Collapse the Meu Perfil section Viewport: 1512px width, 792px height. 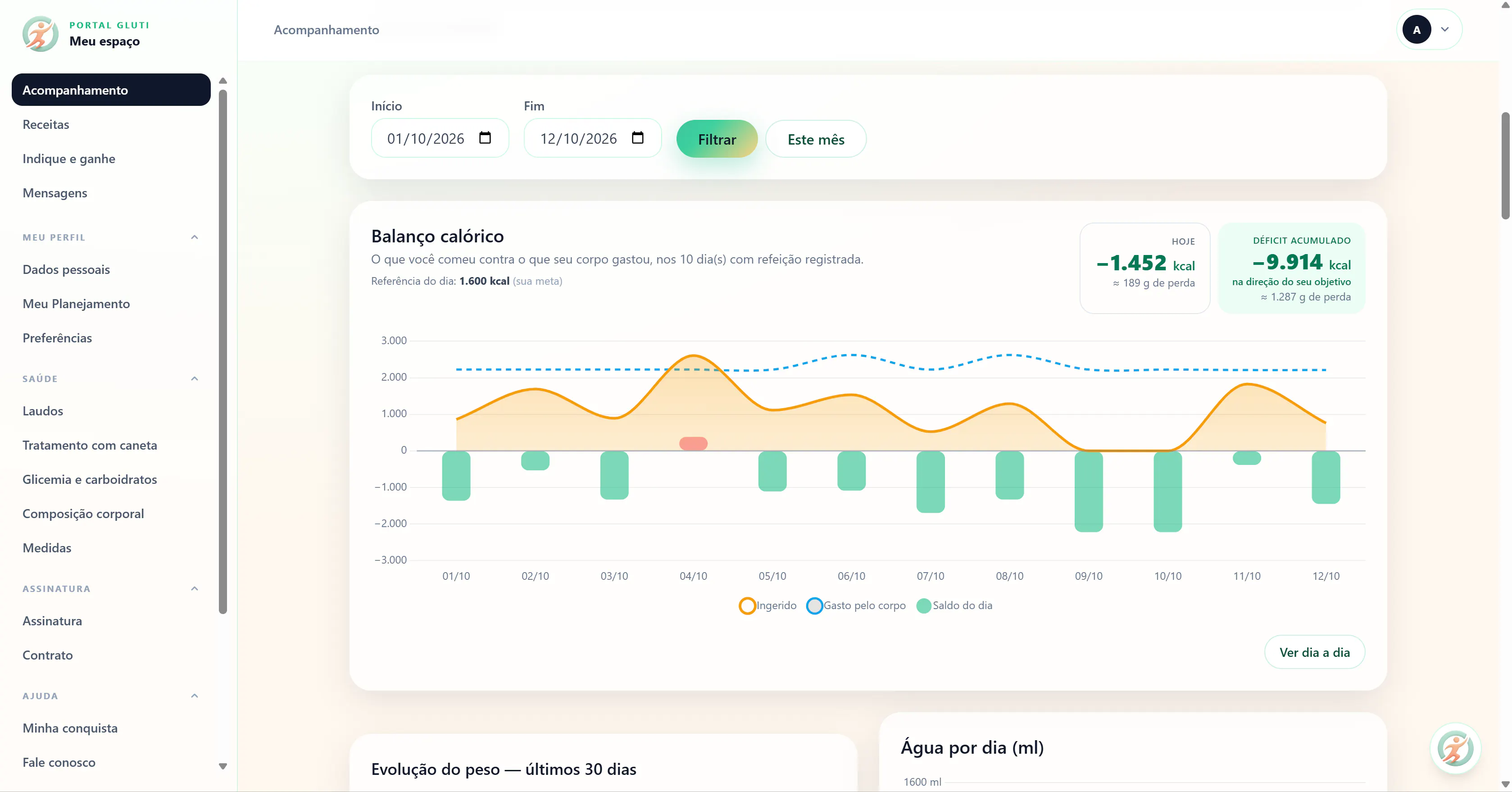(195, 237)
